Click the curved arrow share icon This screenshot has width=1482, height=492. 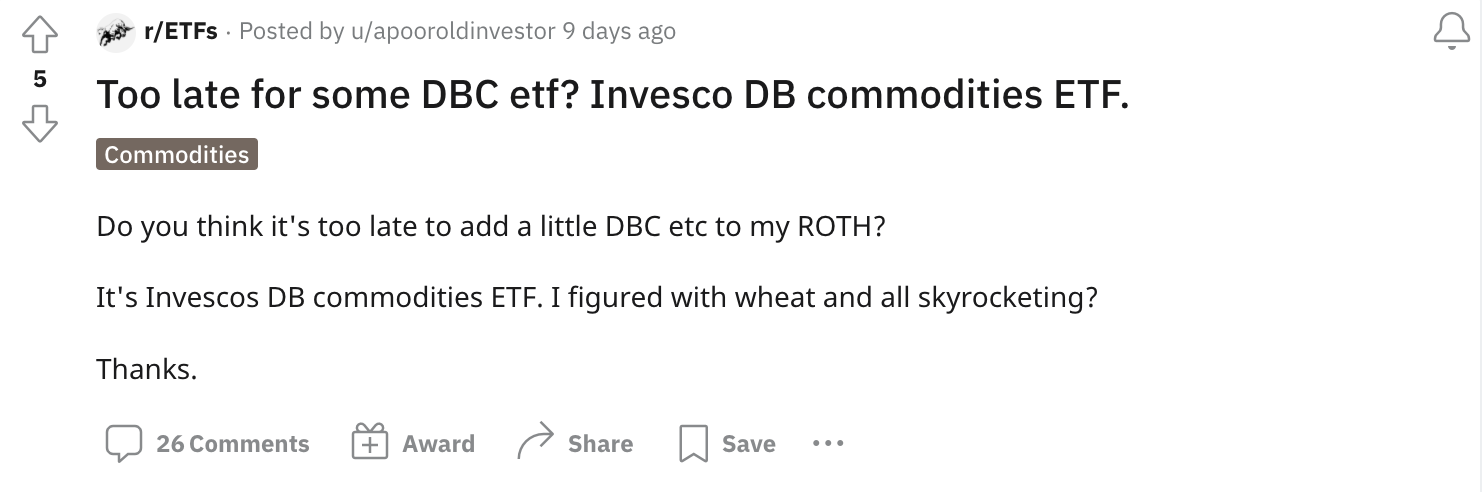click(535, 442)
